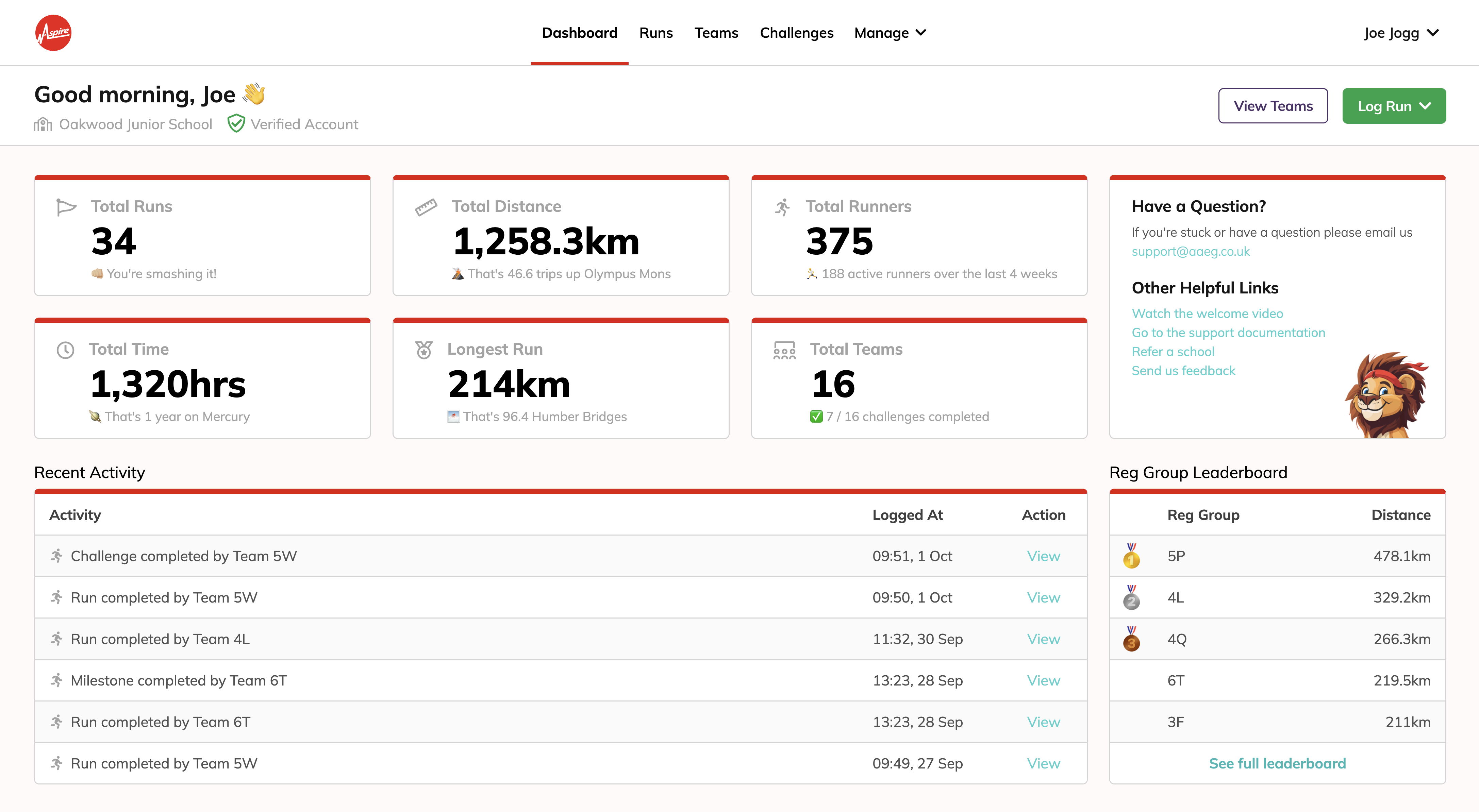
Task: Click the 214km Longest Run value
Action: click(509, 384)
